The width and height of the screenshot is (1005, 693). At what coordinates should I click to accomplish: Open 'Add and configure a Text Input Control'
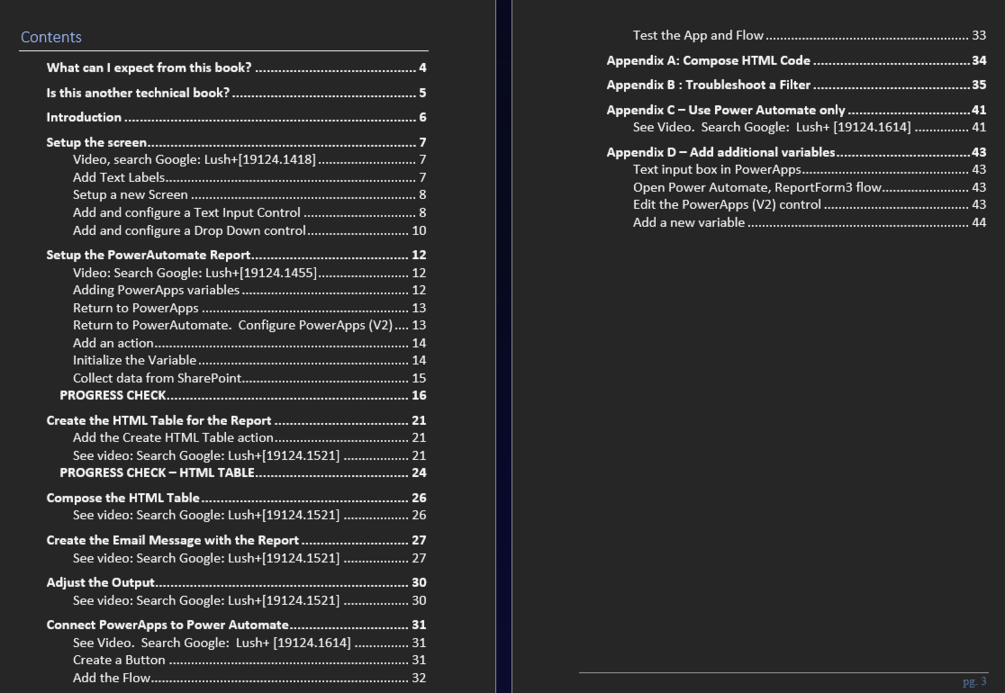(249, 213)
